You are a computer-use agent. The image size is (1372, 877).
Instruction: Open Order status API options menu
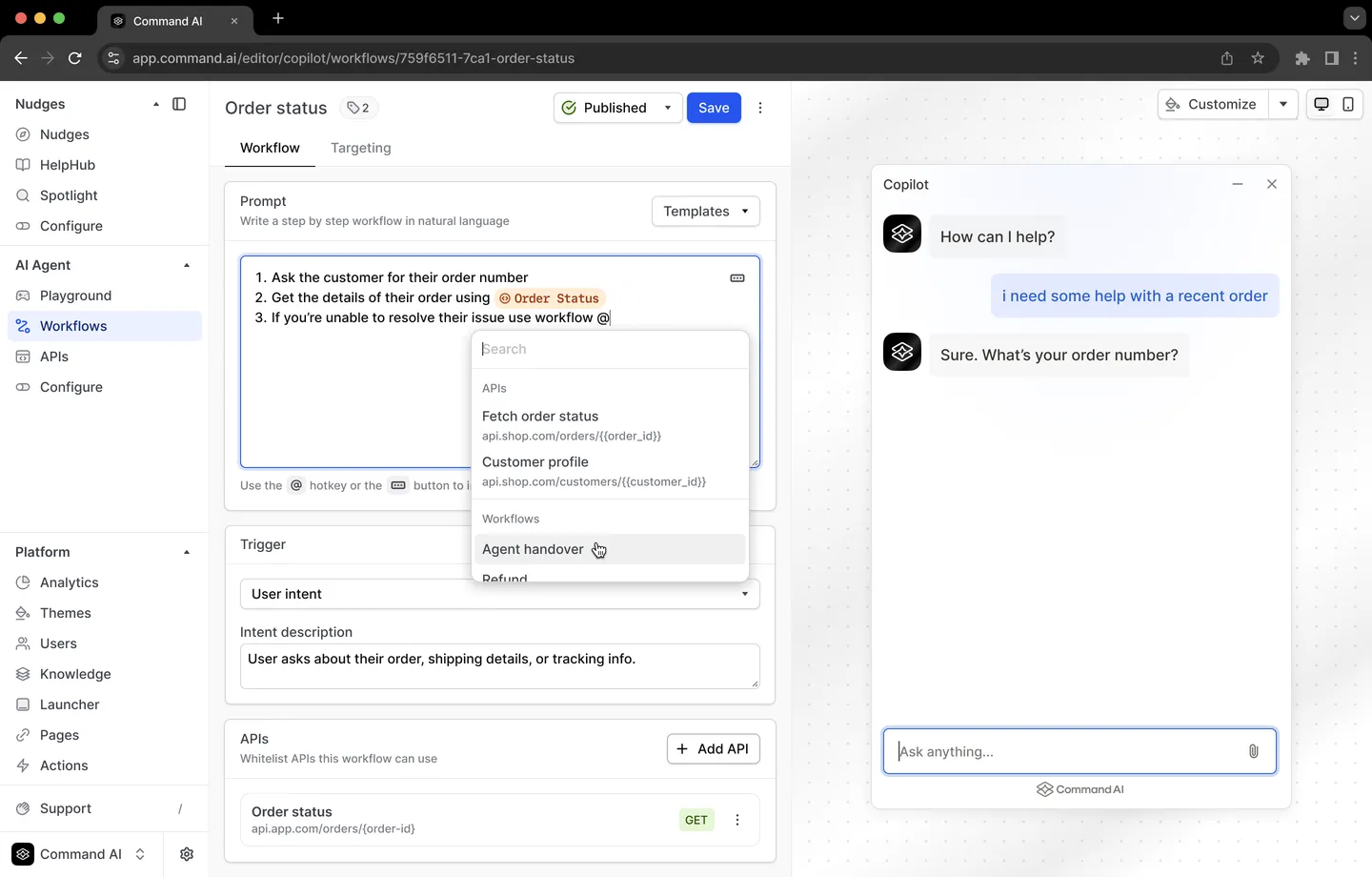(x=737, y=820)
